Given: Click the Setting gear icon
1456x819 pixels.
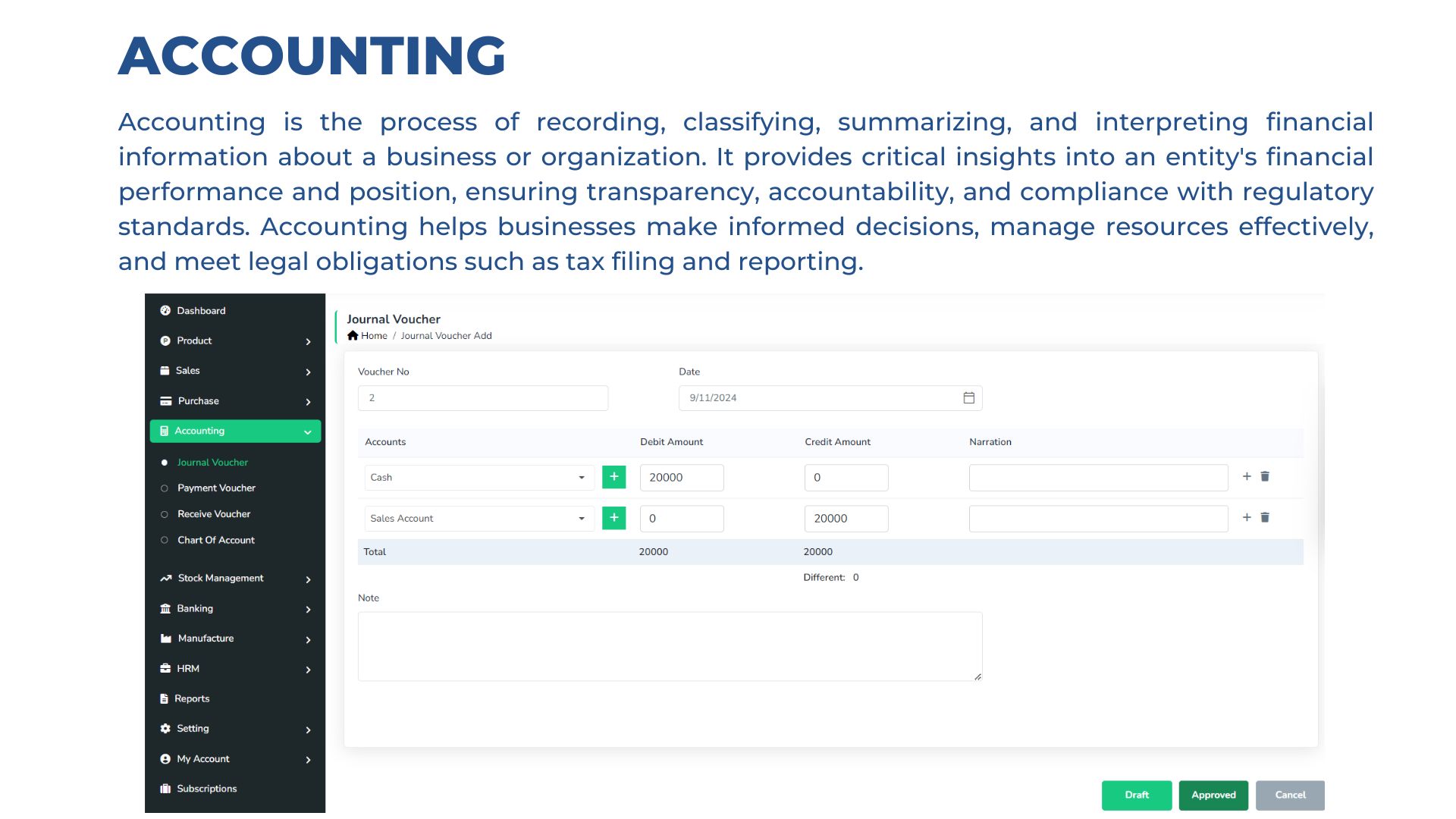Looking at the screenshot, I should [165, 728].
